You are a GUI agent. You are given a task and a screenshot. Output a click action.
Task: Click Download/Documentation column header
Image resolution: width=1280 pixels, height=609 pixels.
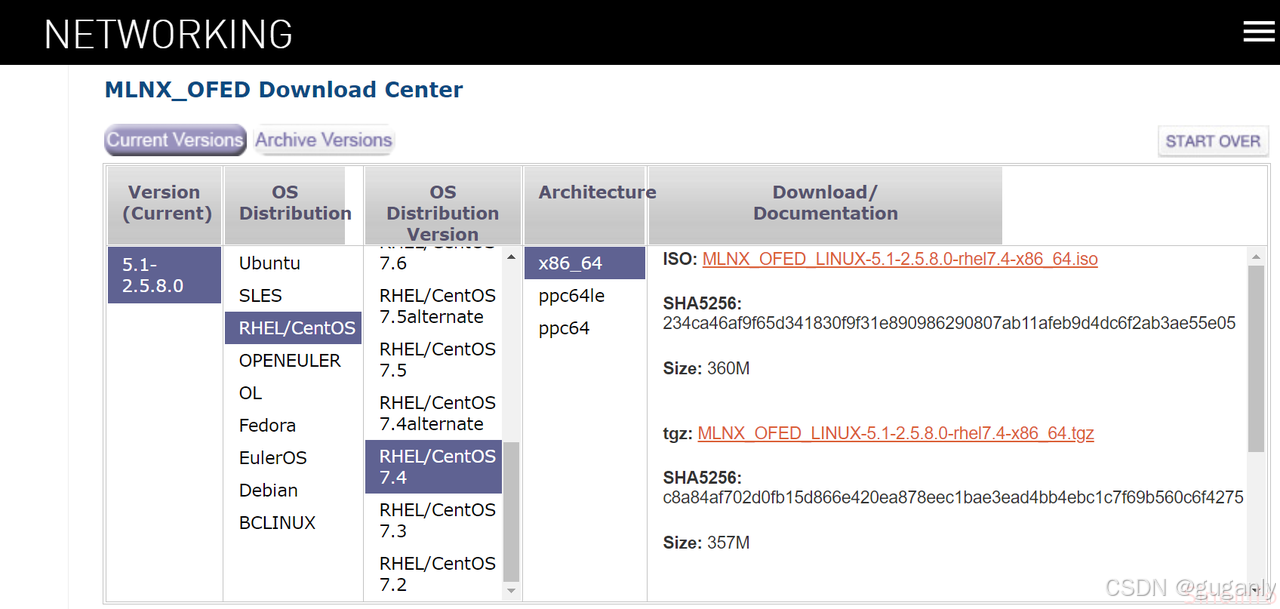[x=825, y=203]
